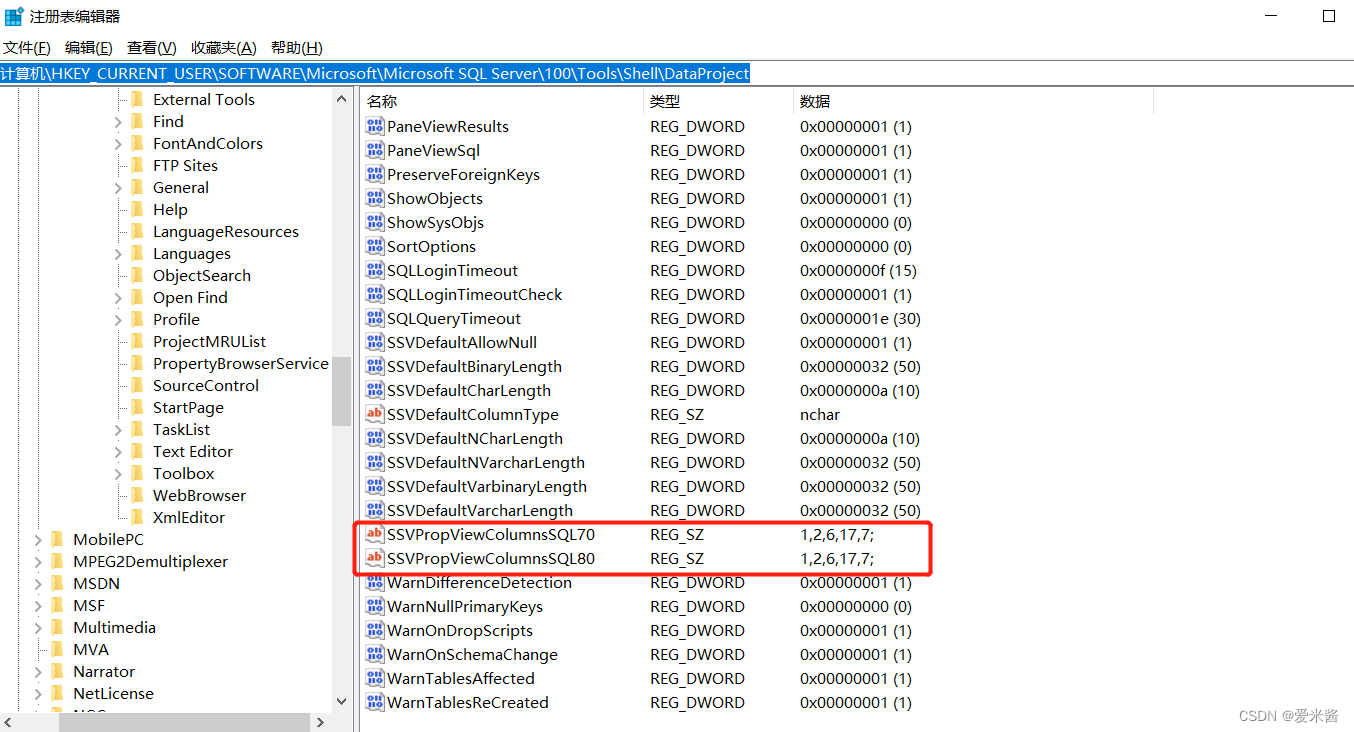Select the PreserveForeignKeys value
The image size is (1354, 732).
pos(465,174)
